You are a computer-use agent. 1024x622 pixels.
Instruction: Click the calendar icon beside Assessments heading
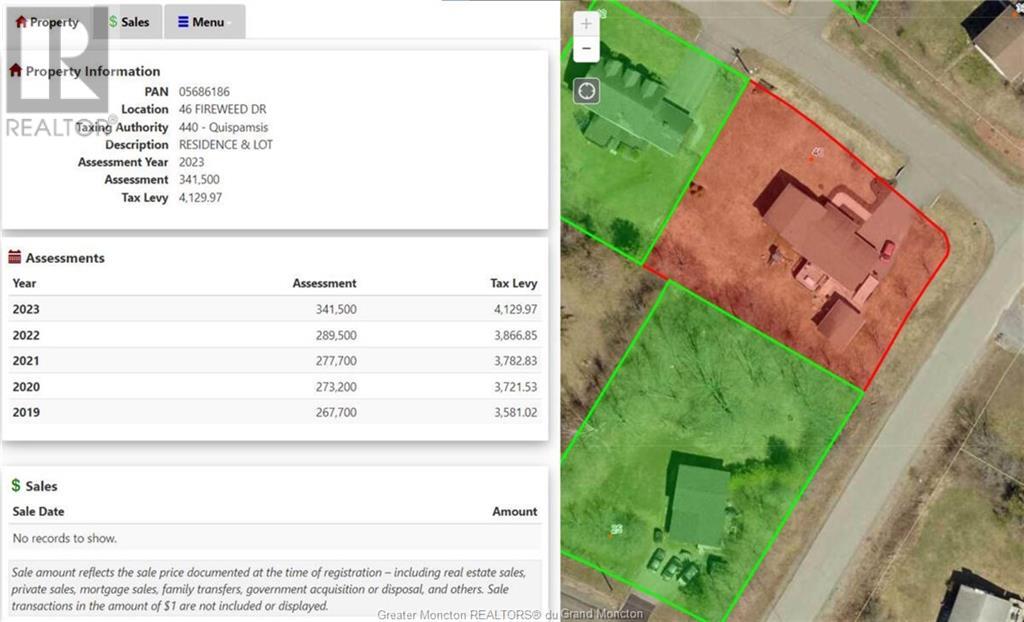(x=15, y=257)
